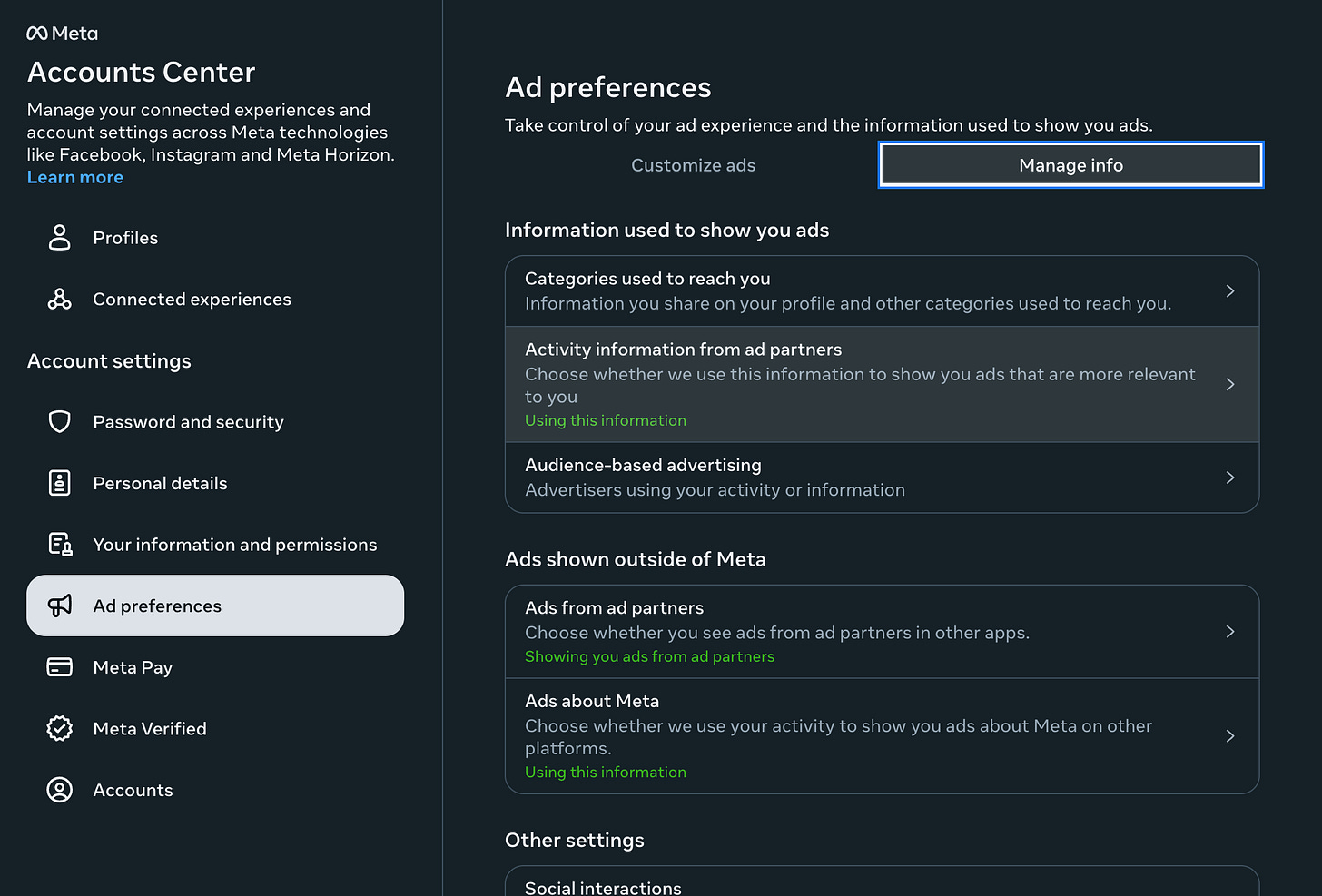Click 'Advertisers using your activity or information' text

click(715, 490)
